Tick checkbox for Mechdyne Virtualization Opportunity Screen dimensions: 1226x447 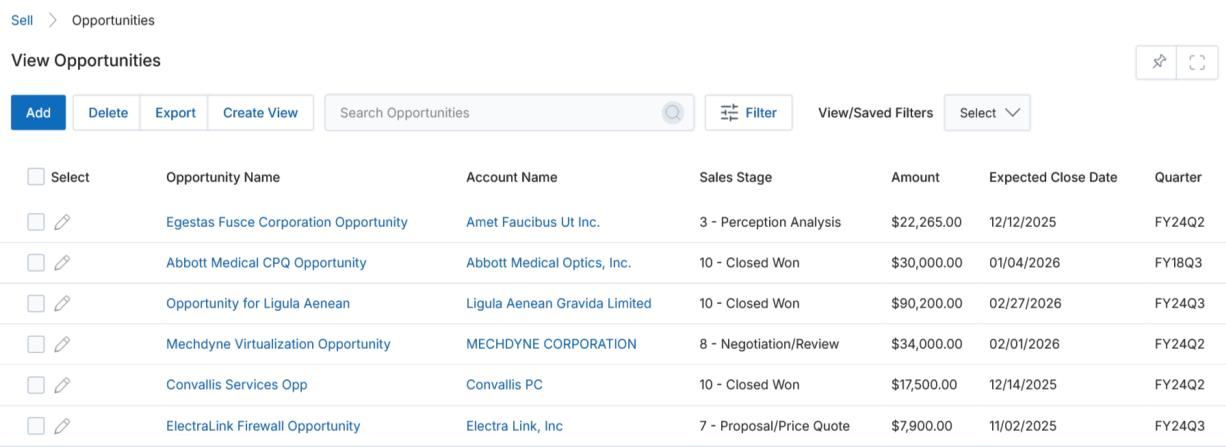36,344
